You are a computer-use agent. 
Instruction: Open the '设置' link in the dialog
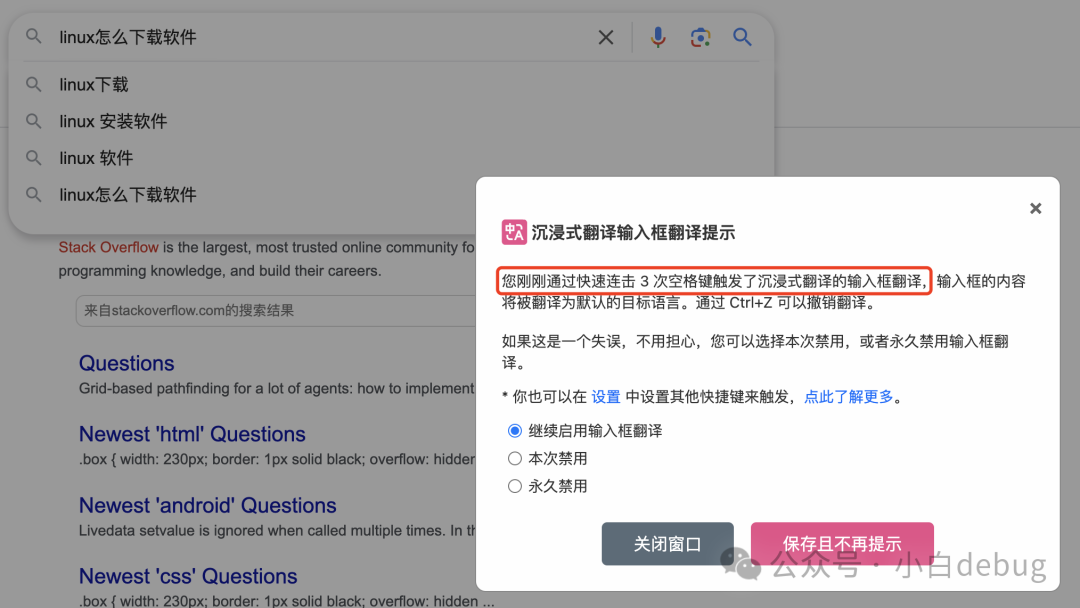point(606,397)
